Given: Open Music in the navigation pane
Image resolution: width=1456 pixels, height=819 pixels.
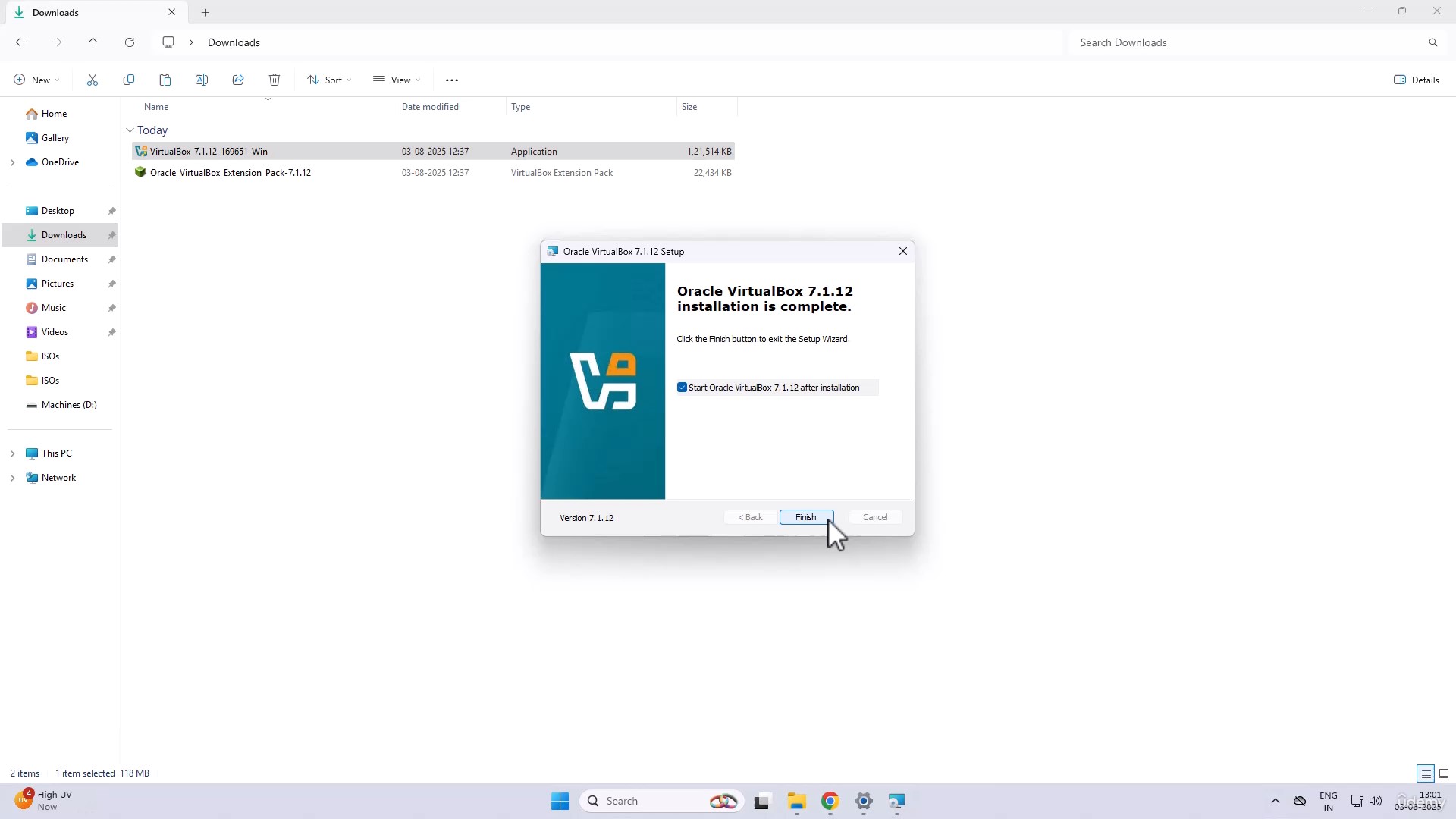Looking at the screenshot, I should pyautogui.click(x=54, y=308).
